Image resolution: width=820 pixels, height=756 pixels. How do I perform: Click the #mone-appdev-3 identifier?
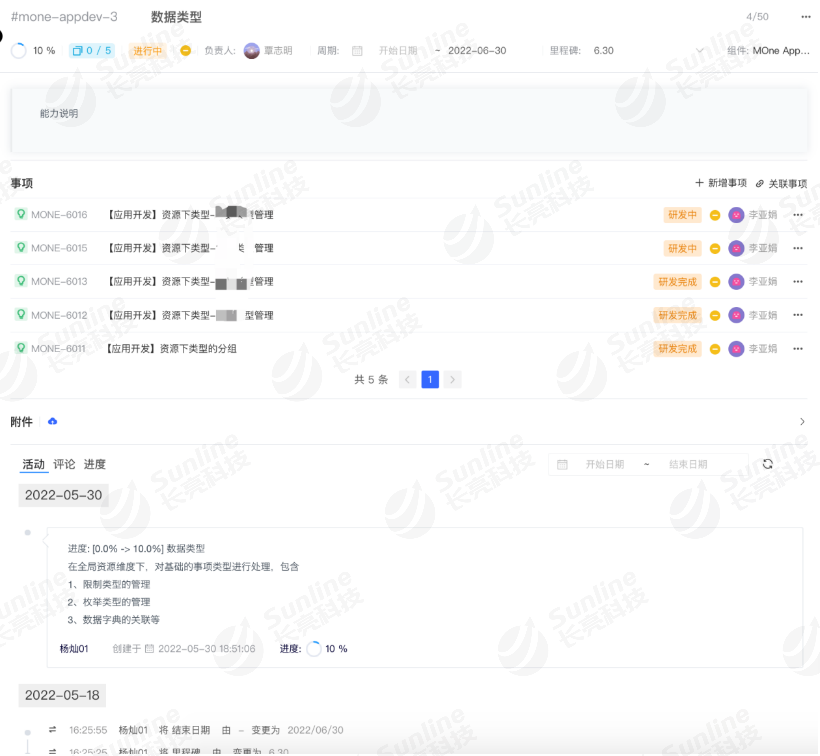(64, 17)
